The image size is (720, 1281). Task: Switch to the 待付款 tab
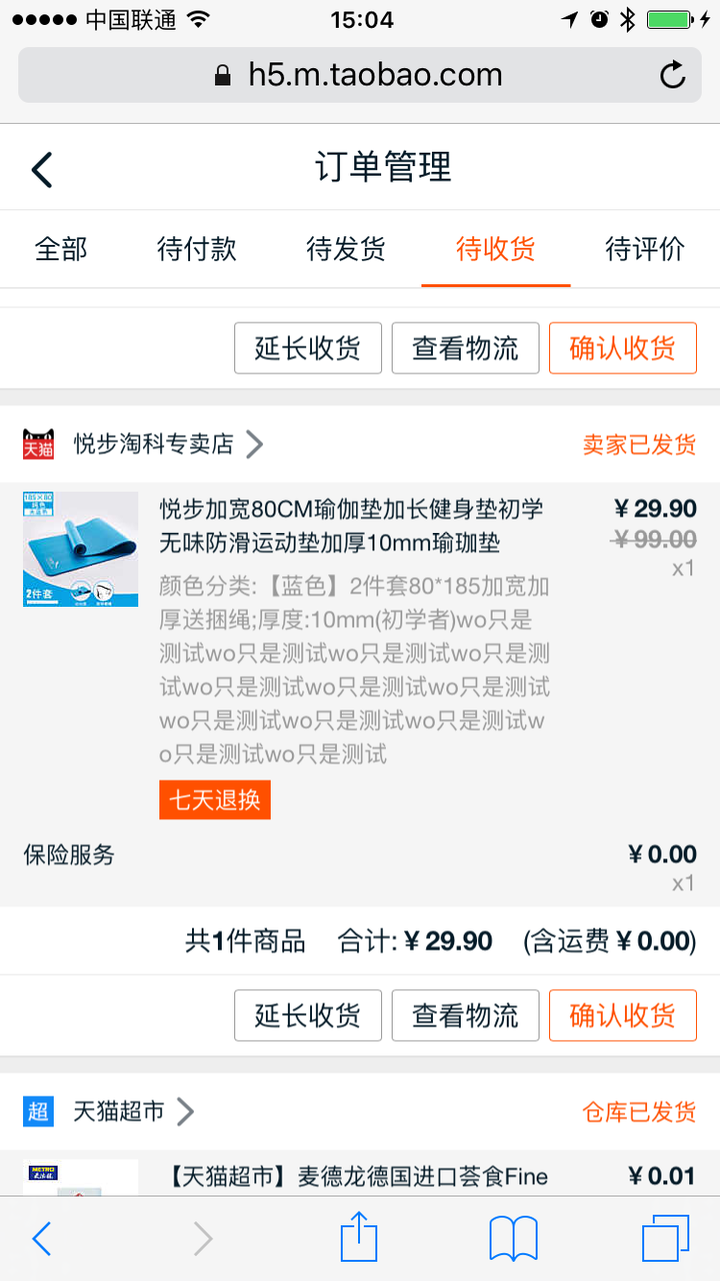196,252
